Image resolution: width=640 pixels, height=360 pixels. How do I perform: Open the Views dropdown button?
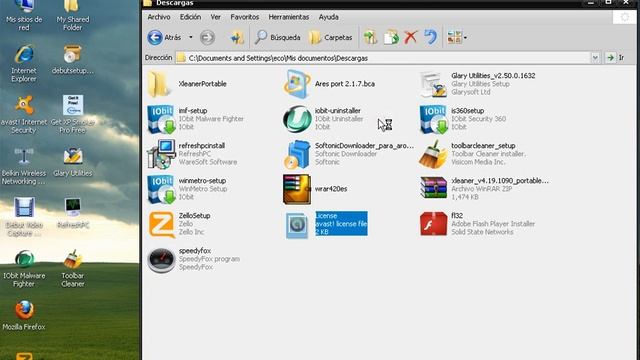tap(457, 38)
